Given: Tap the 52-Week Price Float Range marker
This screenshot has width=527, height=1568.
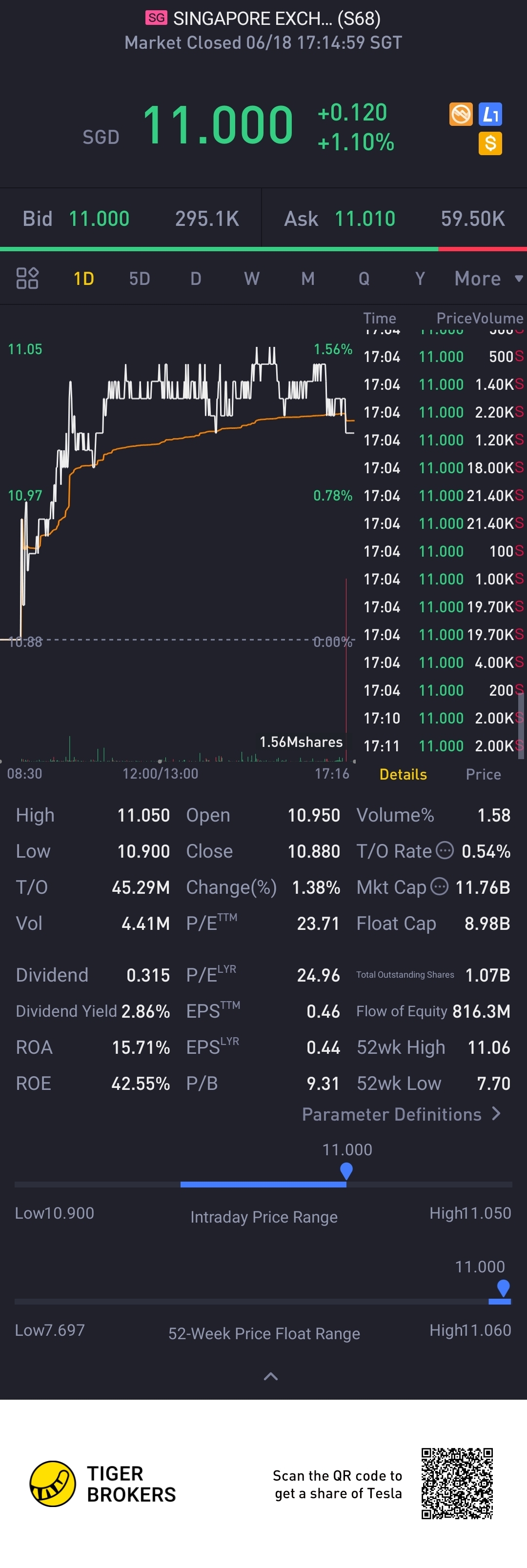Looking at the screenshot, I should point(503,1288).
